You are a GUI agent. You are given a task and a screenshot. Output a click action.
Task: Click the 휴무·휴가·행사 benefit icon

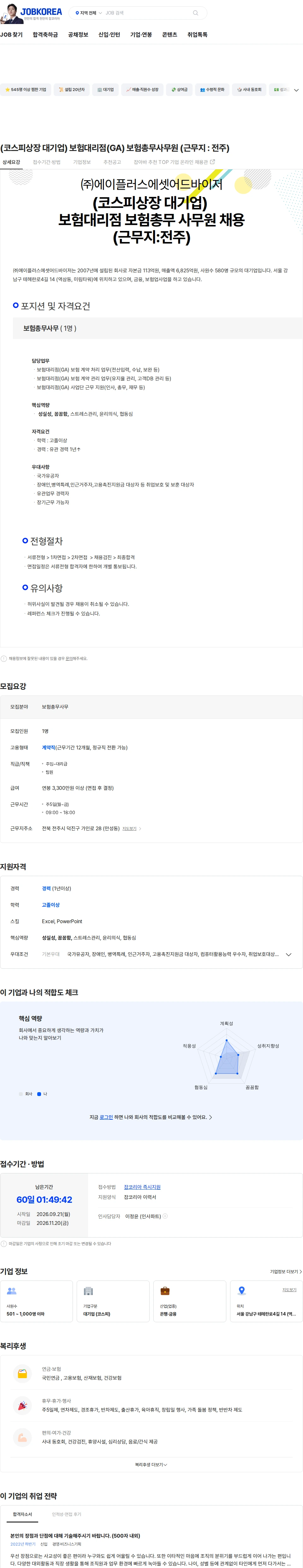point(22,1406)
